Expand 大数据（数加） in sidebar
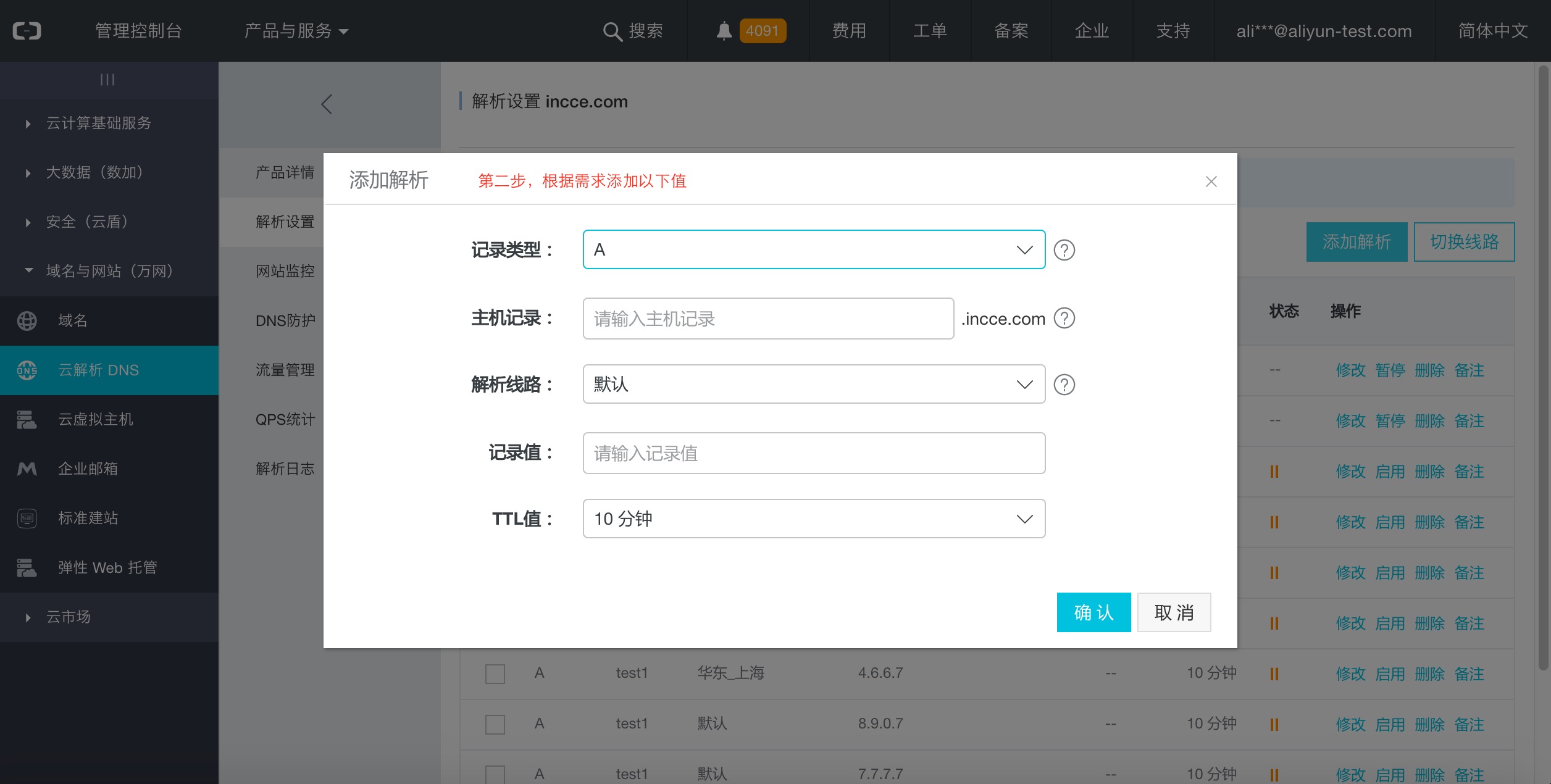The height and width of the screenshot is (784, 1551). click(x=109, y=172)
